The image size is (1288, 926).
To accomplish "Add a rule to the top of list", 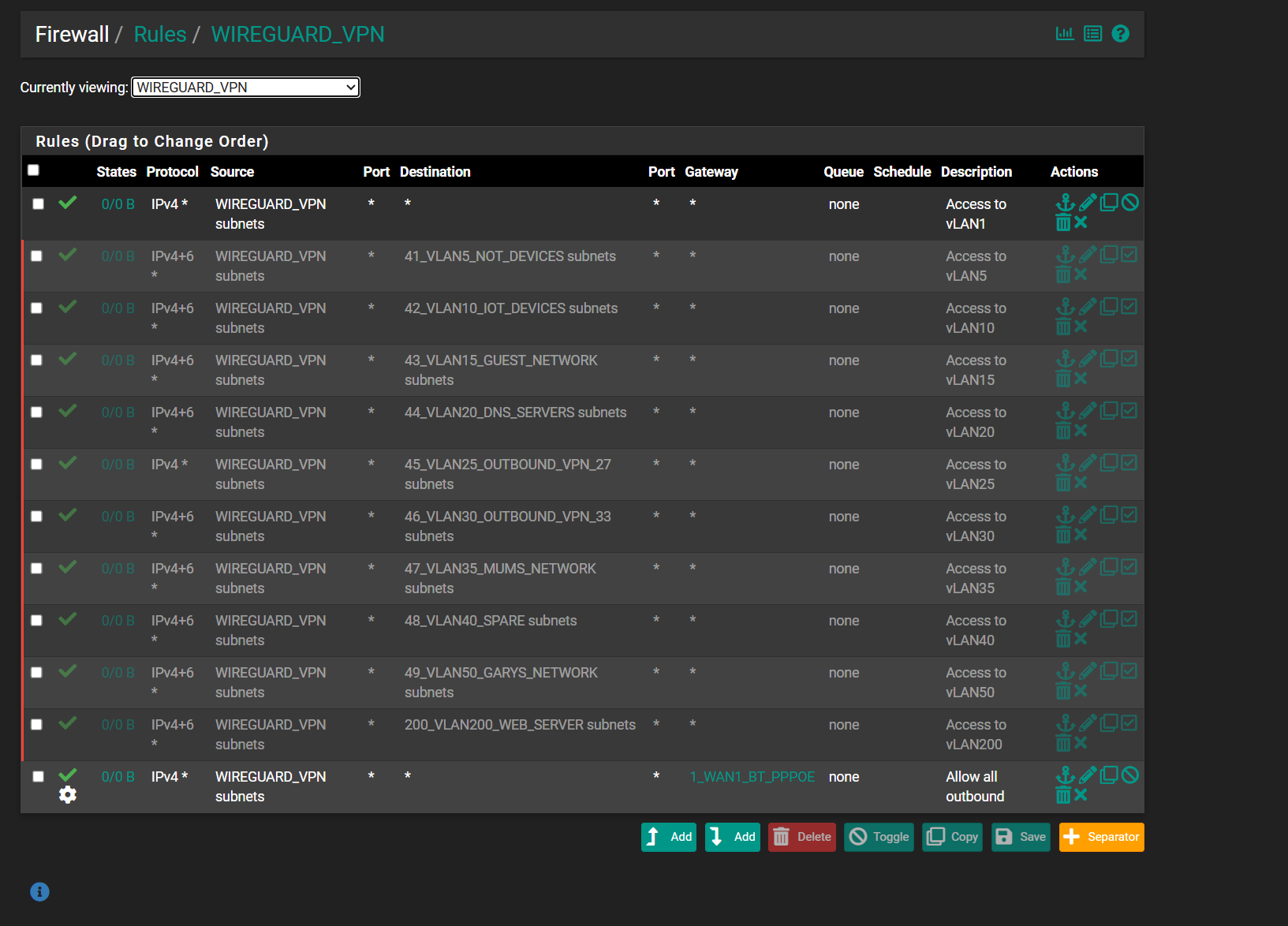I will (668, 837).
